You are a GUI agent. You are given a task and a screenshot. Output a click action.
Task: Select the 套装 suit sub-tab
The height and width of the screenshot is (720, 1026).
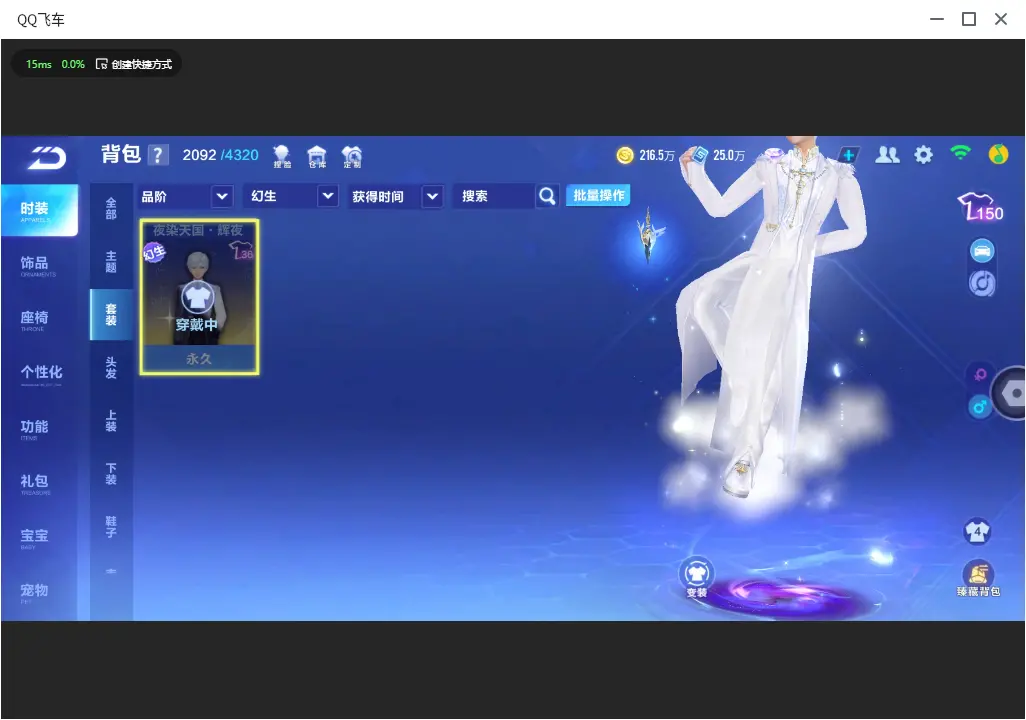tap(111, 315)
